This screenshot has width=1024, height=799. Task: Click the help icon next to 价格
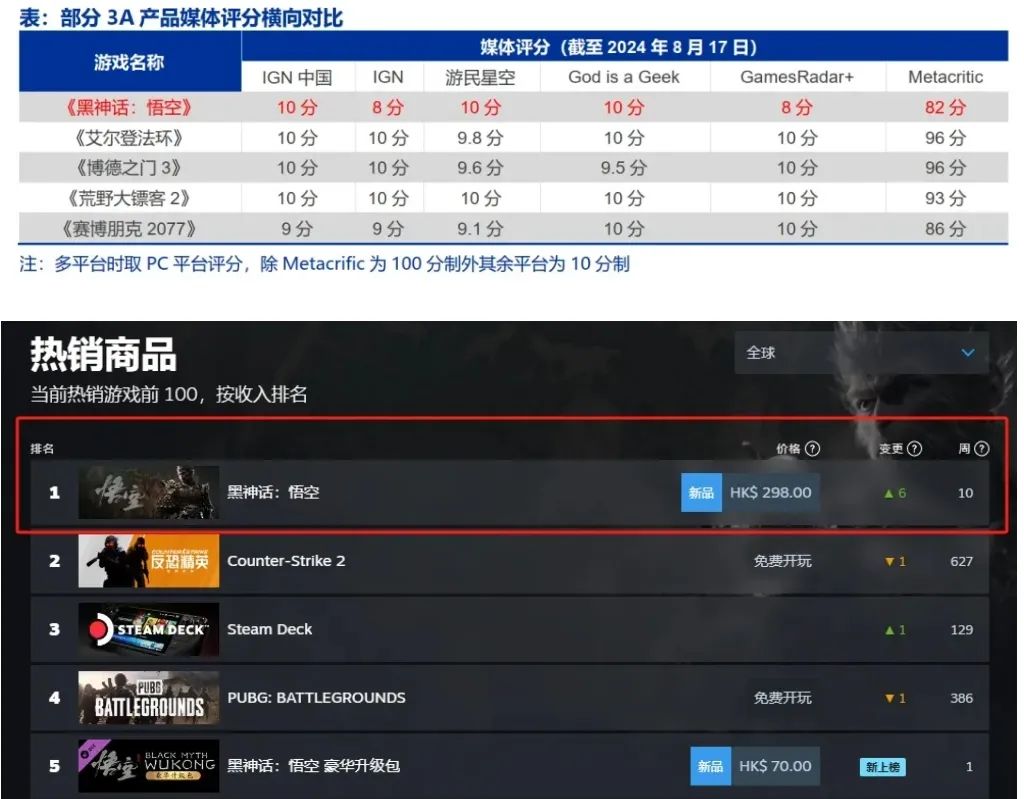(x=813, y=449)
